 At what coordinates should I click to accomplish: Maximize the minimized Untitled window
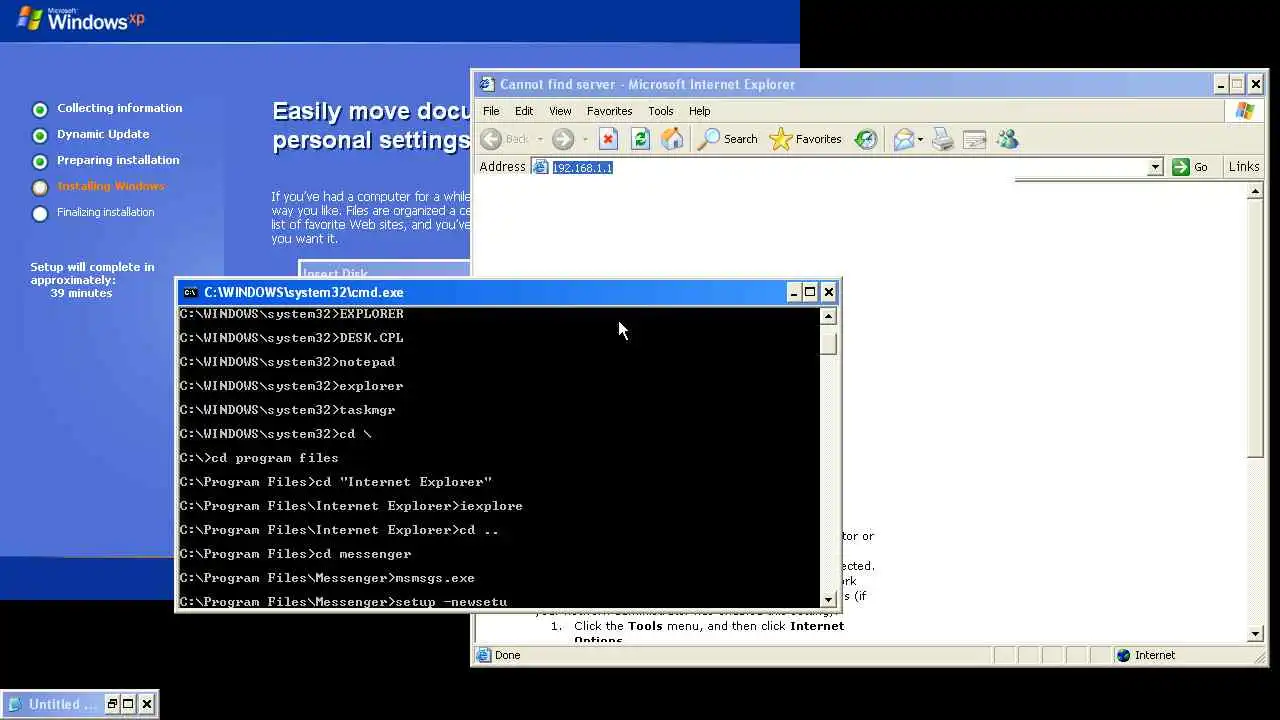(128, 704)
